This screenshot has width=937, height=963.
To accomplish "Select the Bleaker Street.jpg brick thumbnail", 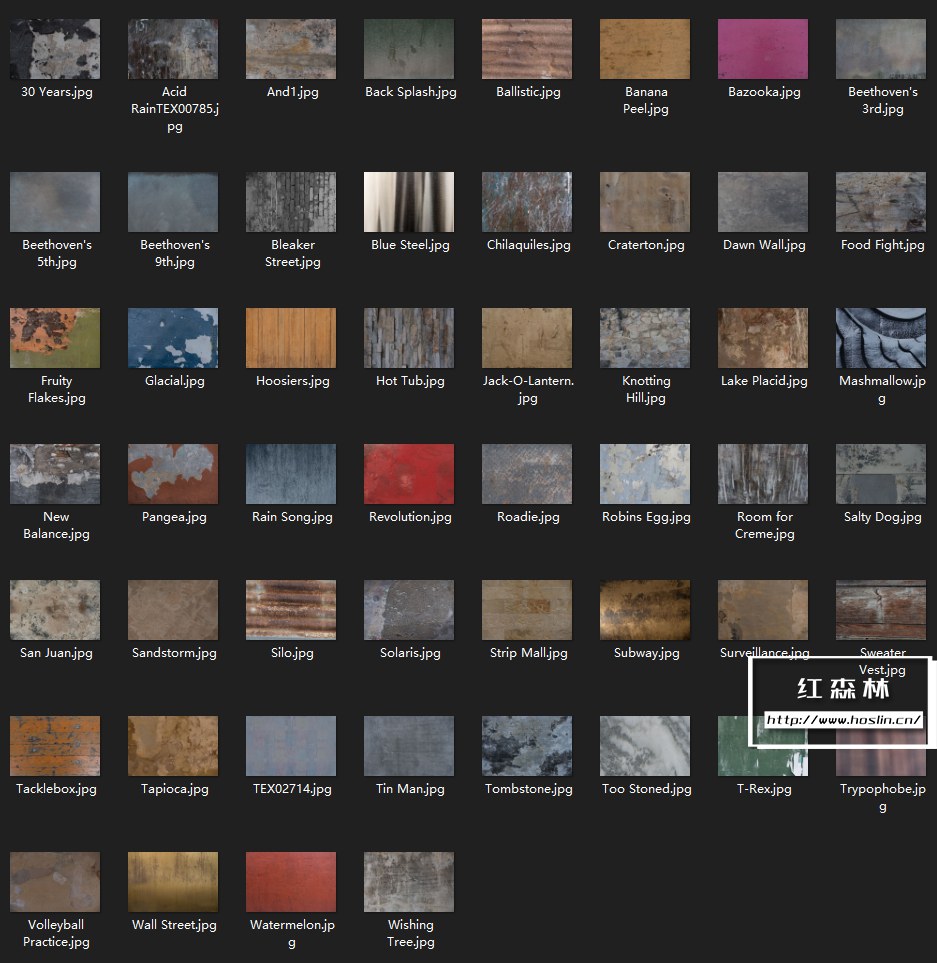I will point(290,201).
